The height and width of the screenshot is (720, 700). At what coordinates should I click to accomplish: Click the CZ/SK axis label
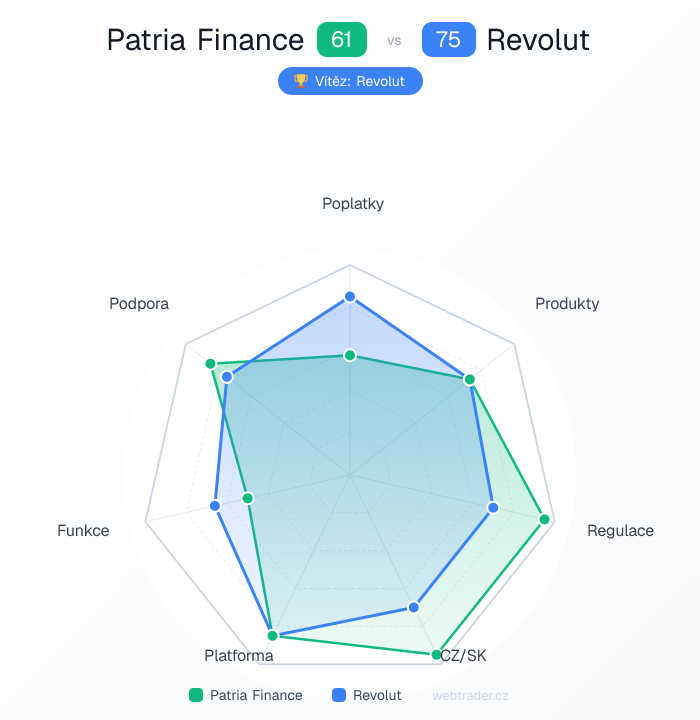464,656
